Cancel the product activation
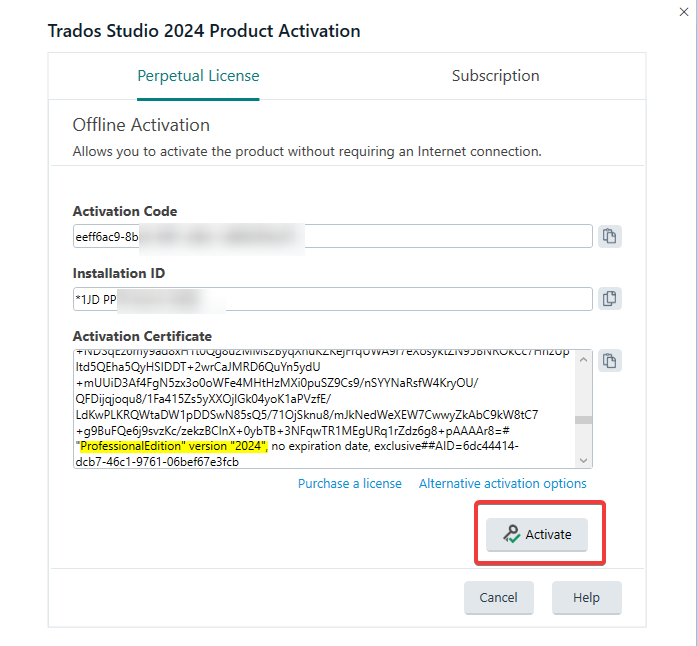Screen dimensions: 697x646 (x=499, y=598)
